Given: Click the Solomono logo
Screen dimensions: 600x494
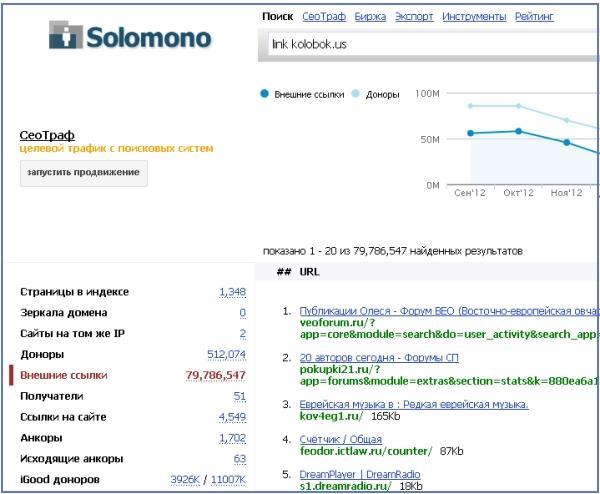Looking at the screenshot, I should [130, 37].
